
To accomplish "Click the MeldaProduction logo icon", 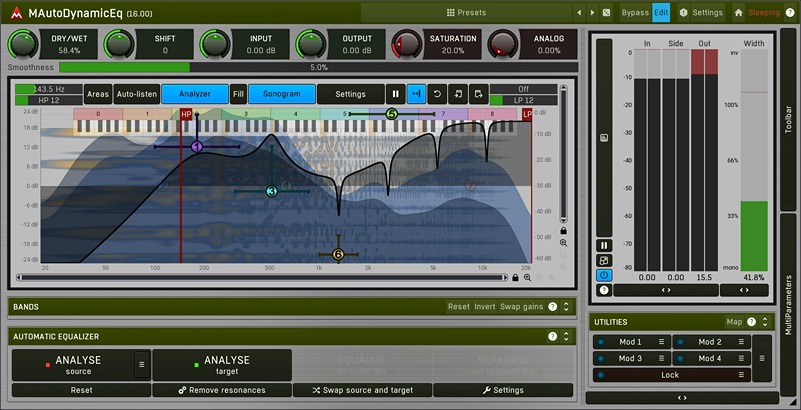I will [x=16, y=13].
